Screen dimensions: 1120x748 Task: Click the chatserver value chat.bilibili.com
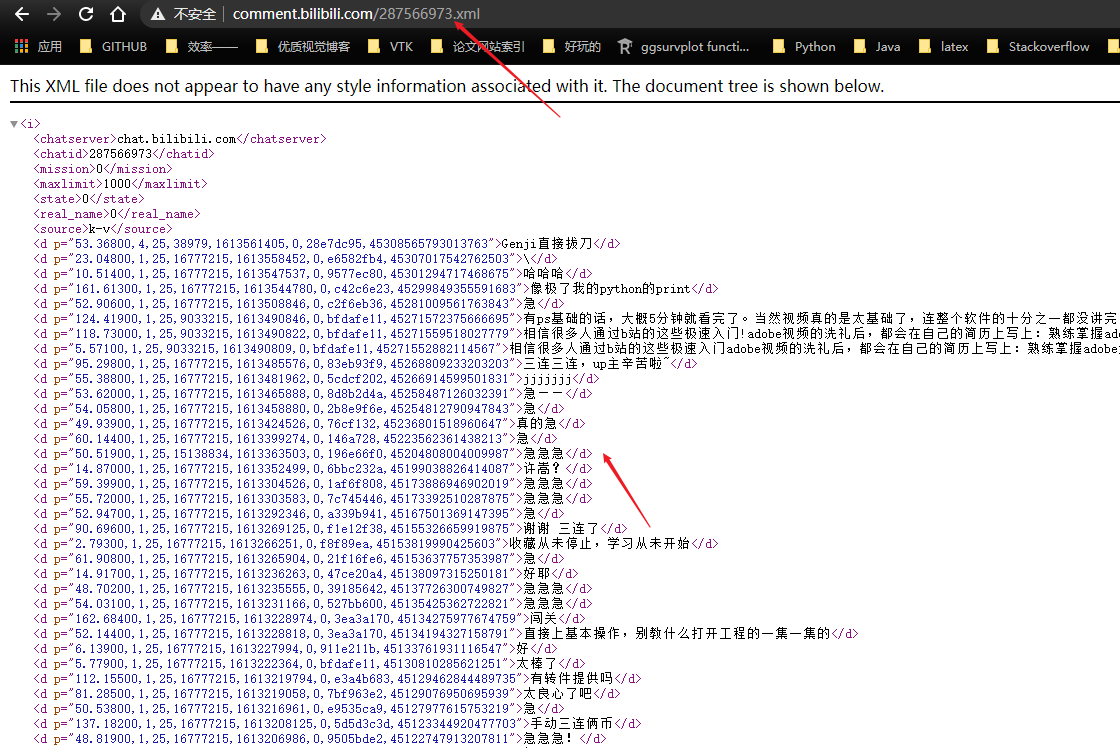177,139
